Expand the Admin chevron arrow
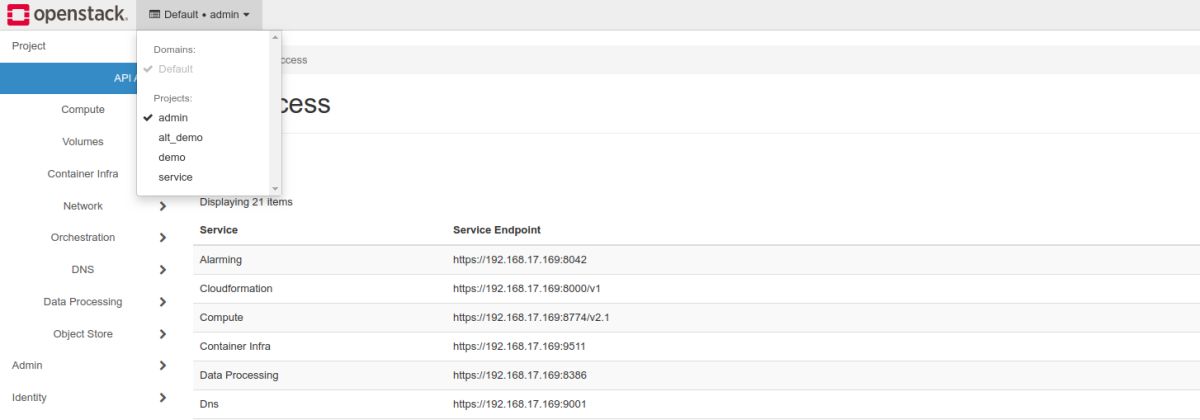Screen dimensions: 1200x420 click(x=163, y=366)
